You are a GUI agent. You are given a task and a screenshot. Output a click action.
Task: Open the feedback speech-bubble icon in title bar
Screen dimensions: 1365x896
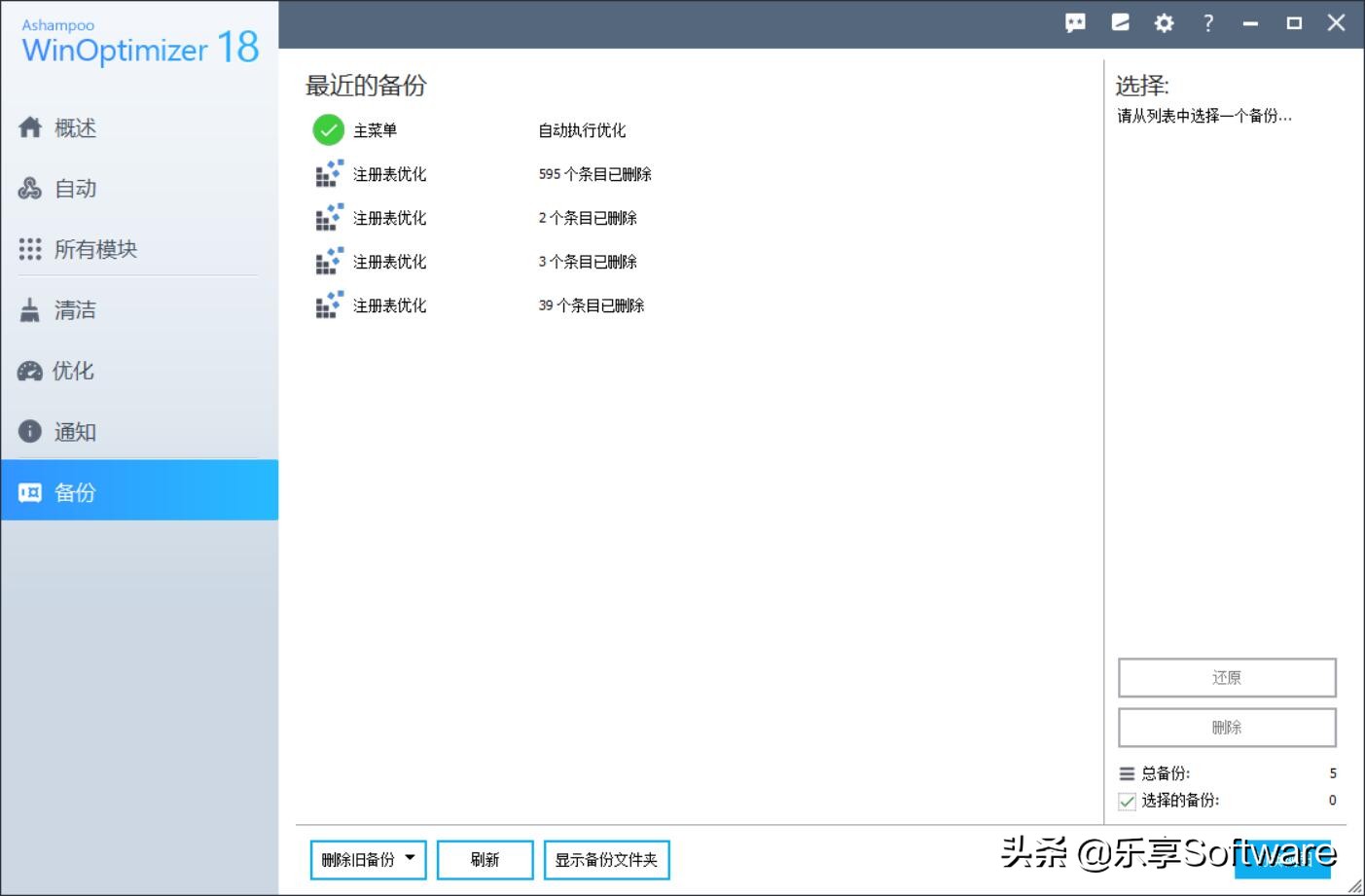[1074, 21]
